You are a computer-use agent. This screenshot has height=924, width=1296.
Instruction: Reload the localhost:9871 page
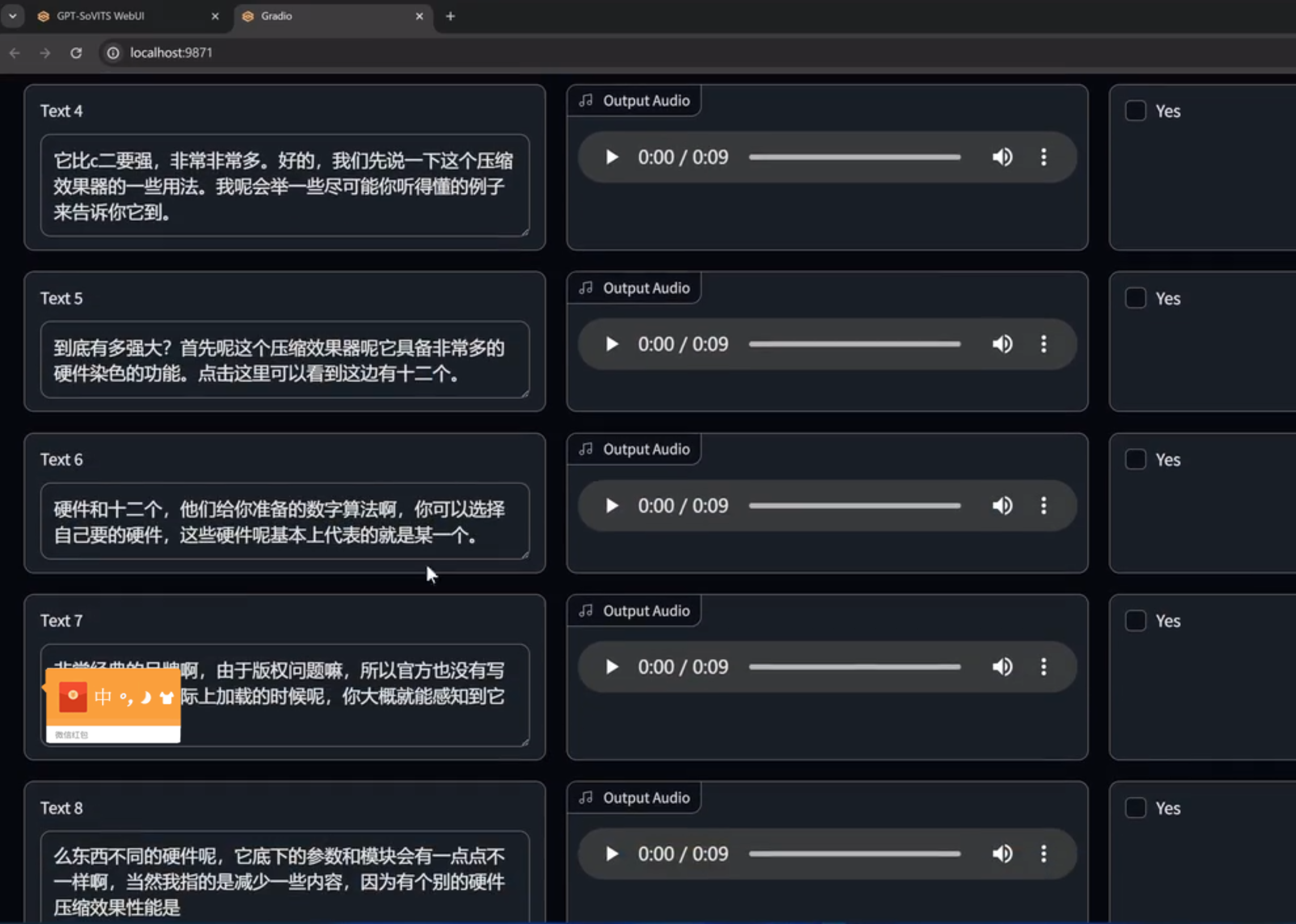tap(76, 53)
